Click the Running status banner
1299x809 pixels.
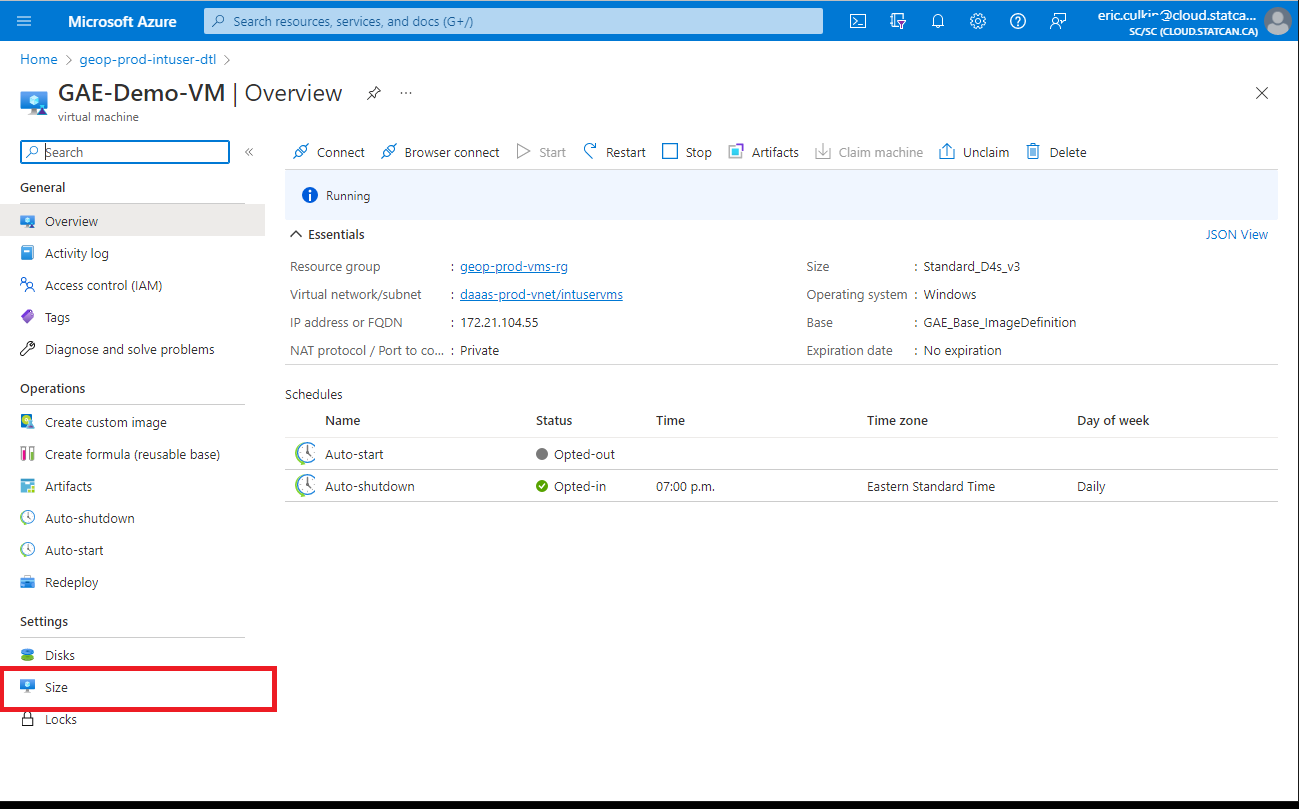click(781, 195)
